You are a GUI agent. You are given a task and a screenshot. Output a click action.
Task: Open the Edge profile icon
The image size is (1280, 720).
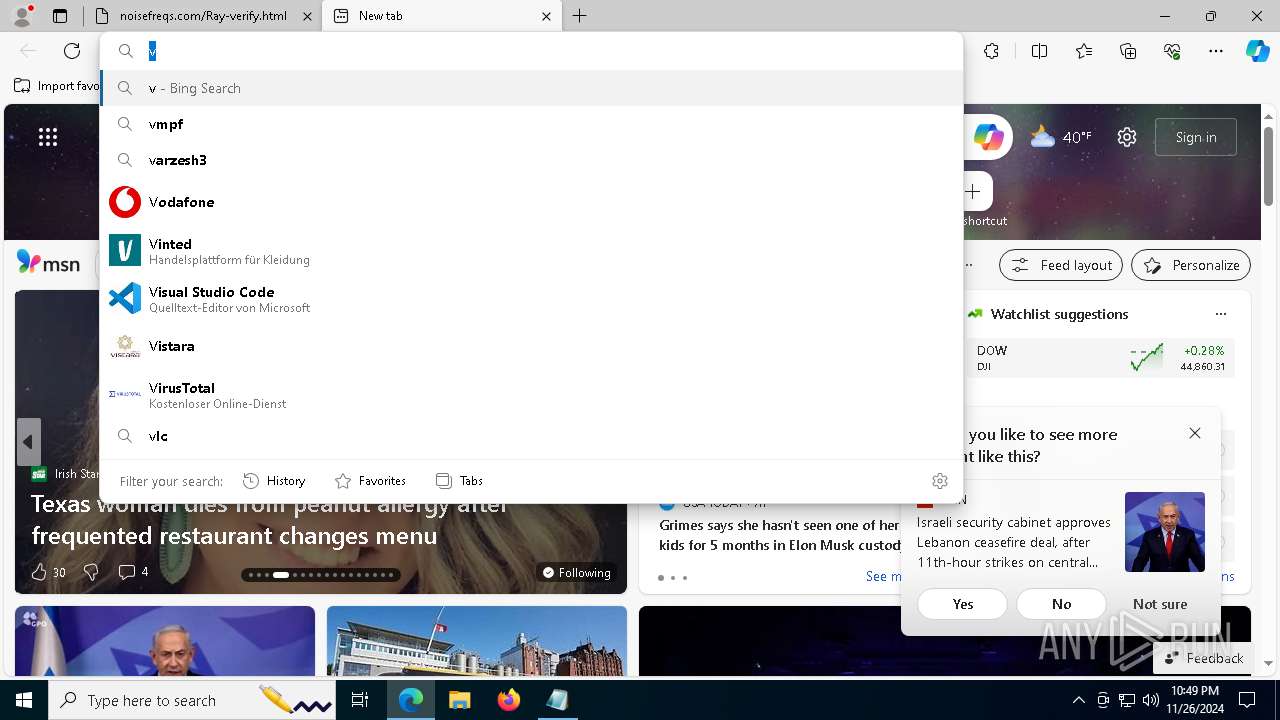click(22, 16)
